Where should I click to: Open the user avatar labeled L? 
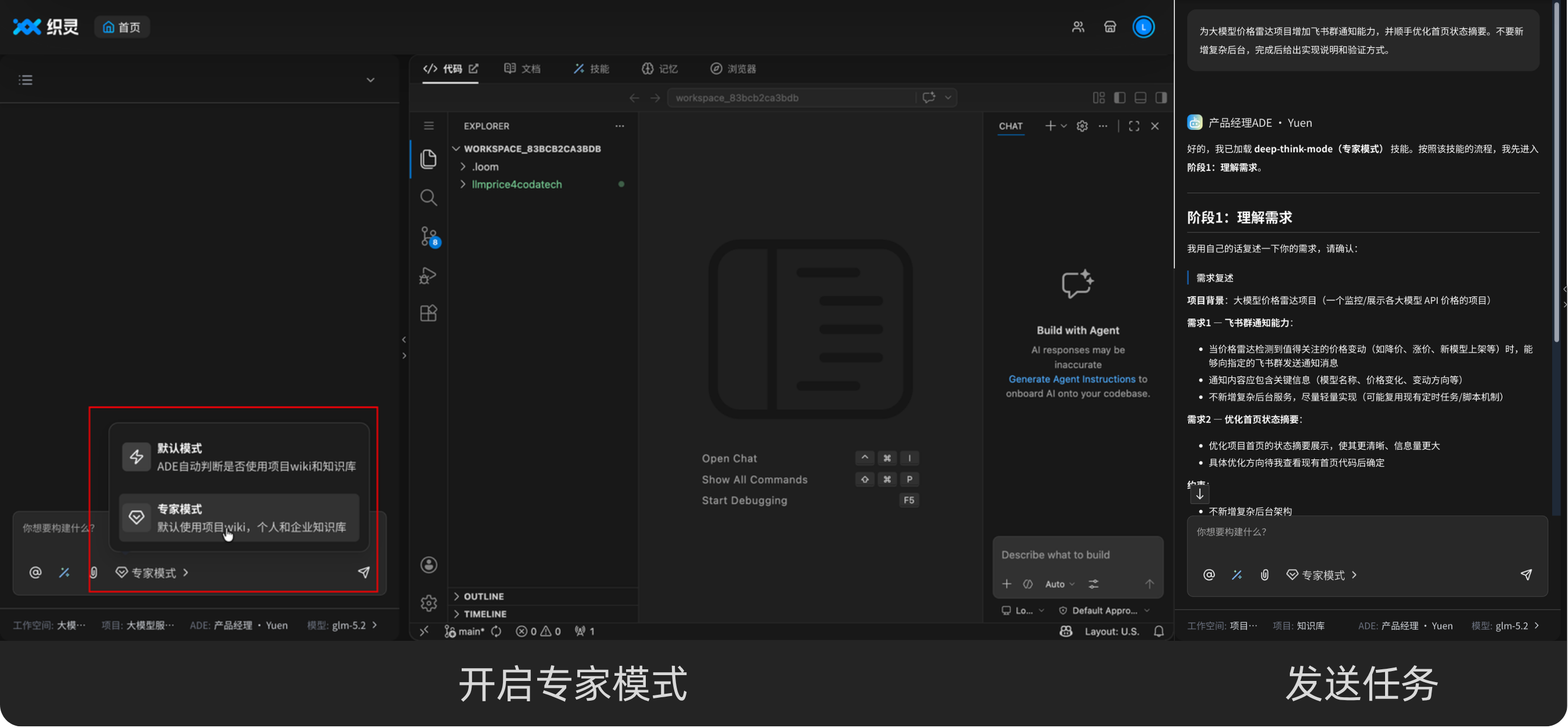pos(1143,27)
